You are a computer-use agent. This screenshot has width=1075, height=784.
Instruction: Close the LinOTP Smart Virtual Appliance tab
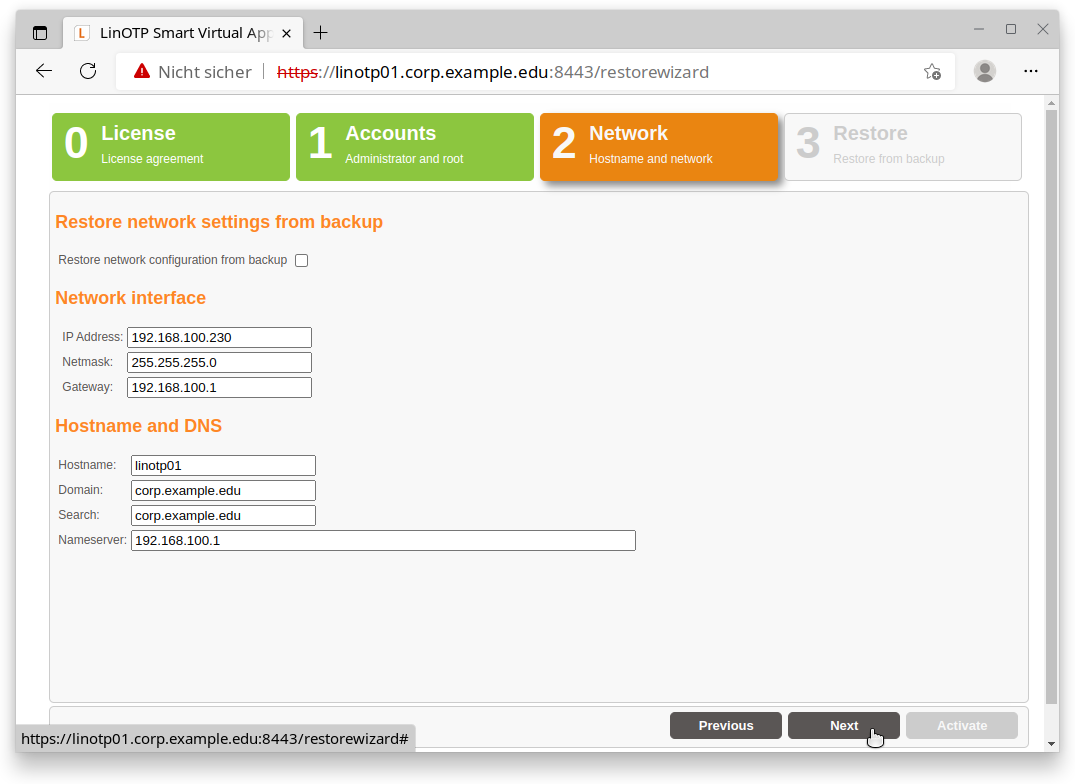pyautogui.click(x=287, y=33)
